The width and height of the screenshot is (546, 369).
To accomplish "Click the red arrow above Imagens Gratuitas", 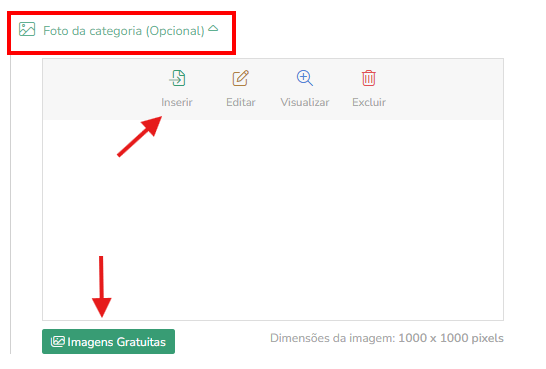I will tap(101, 286).
